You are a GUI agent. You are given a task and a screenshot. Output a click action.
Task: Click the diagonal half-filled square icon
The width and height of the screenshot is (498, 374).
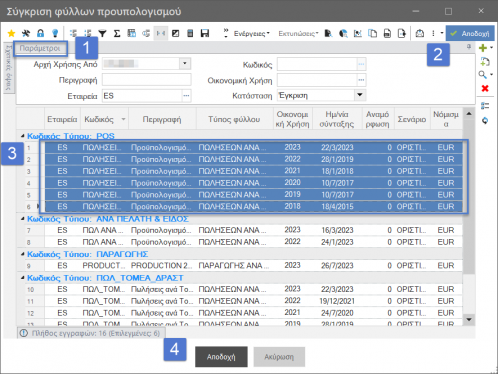coord(175,33)
